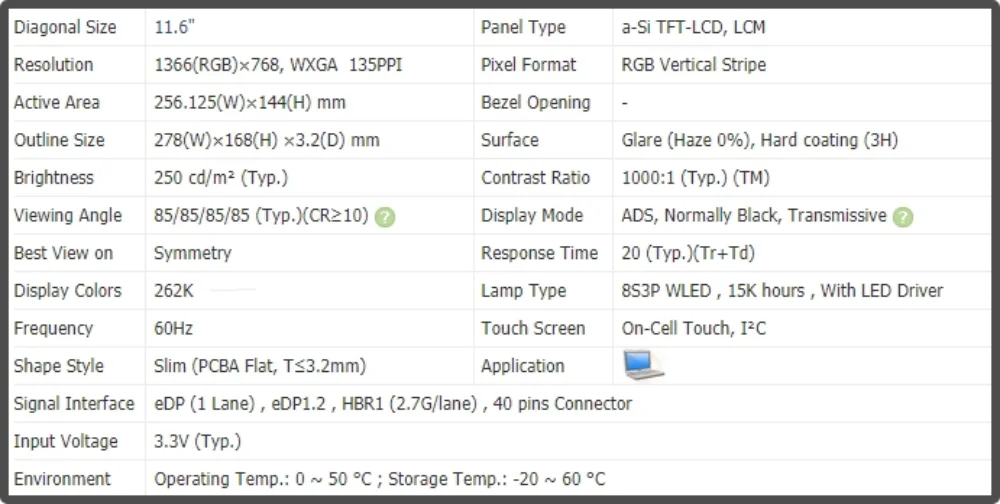Click the Display Mode help question icon
This screenshot has height=504, width=1000.
903,217
